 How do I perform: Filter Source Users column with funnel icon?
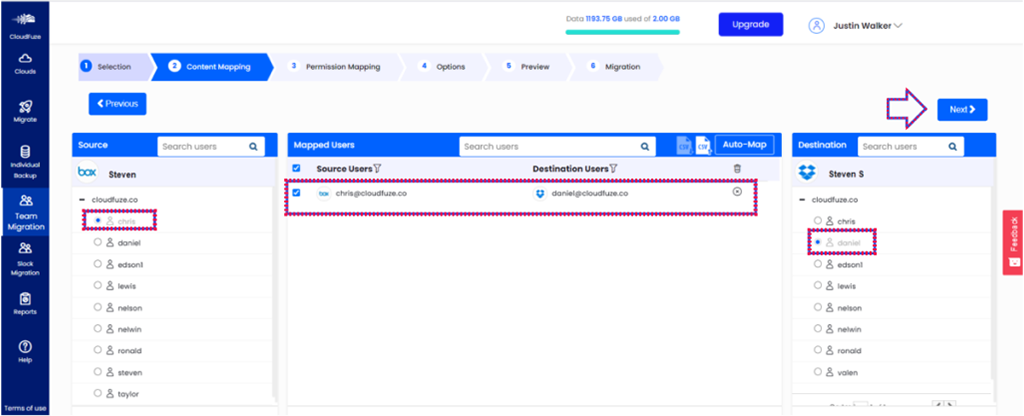[x=378, y=169]
